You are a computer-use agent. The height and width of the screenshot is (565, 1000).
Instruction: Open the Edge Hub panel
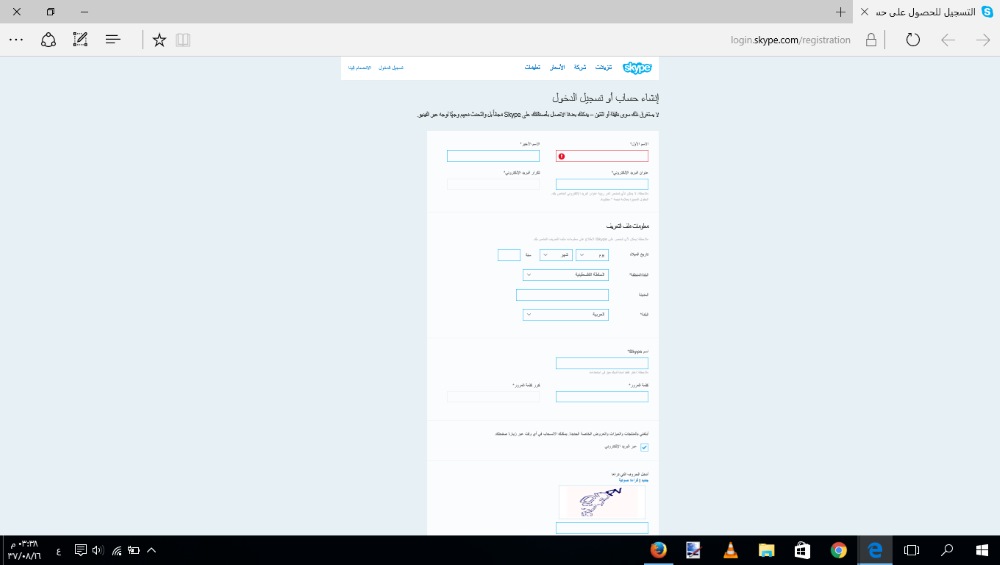point(113,40)
